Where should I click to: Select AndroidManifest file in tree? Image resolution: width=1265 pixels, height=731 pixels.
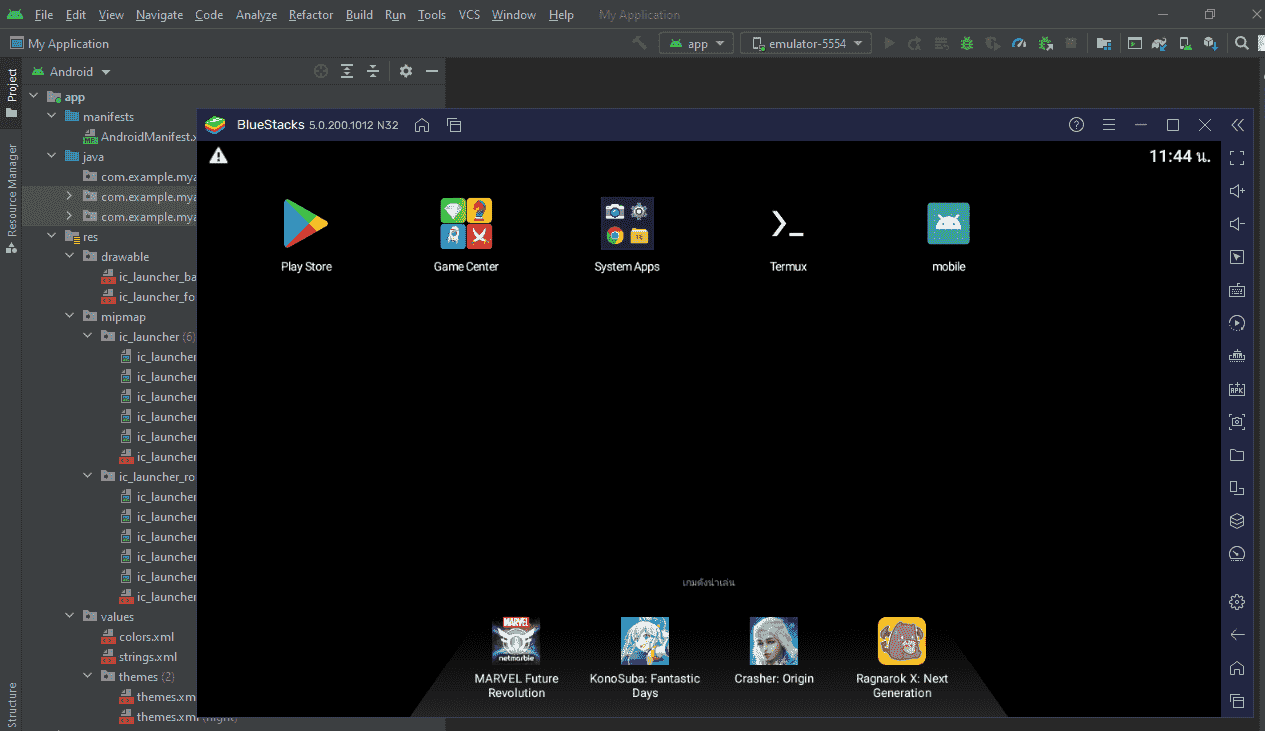click(x=140, y=137)
